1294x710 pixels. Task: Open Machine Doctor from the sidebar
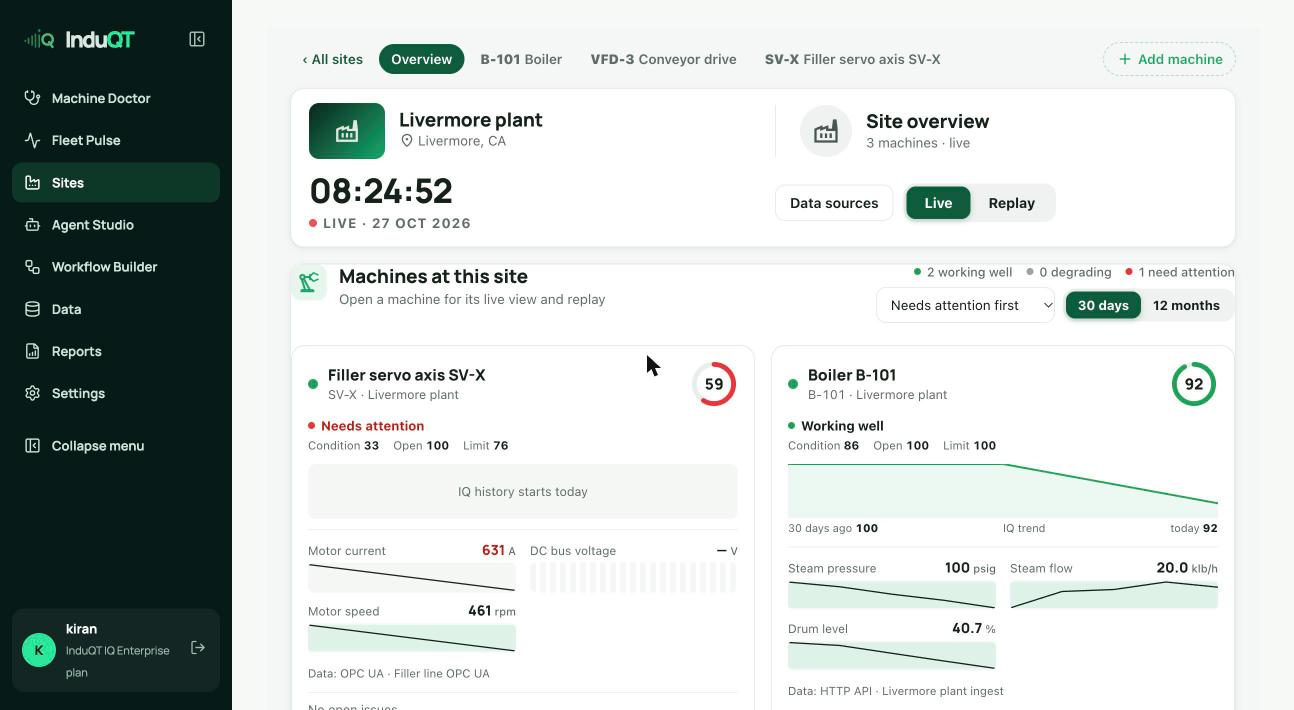116,98
